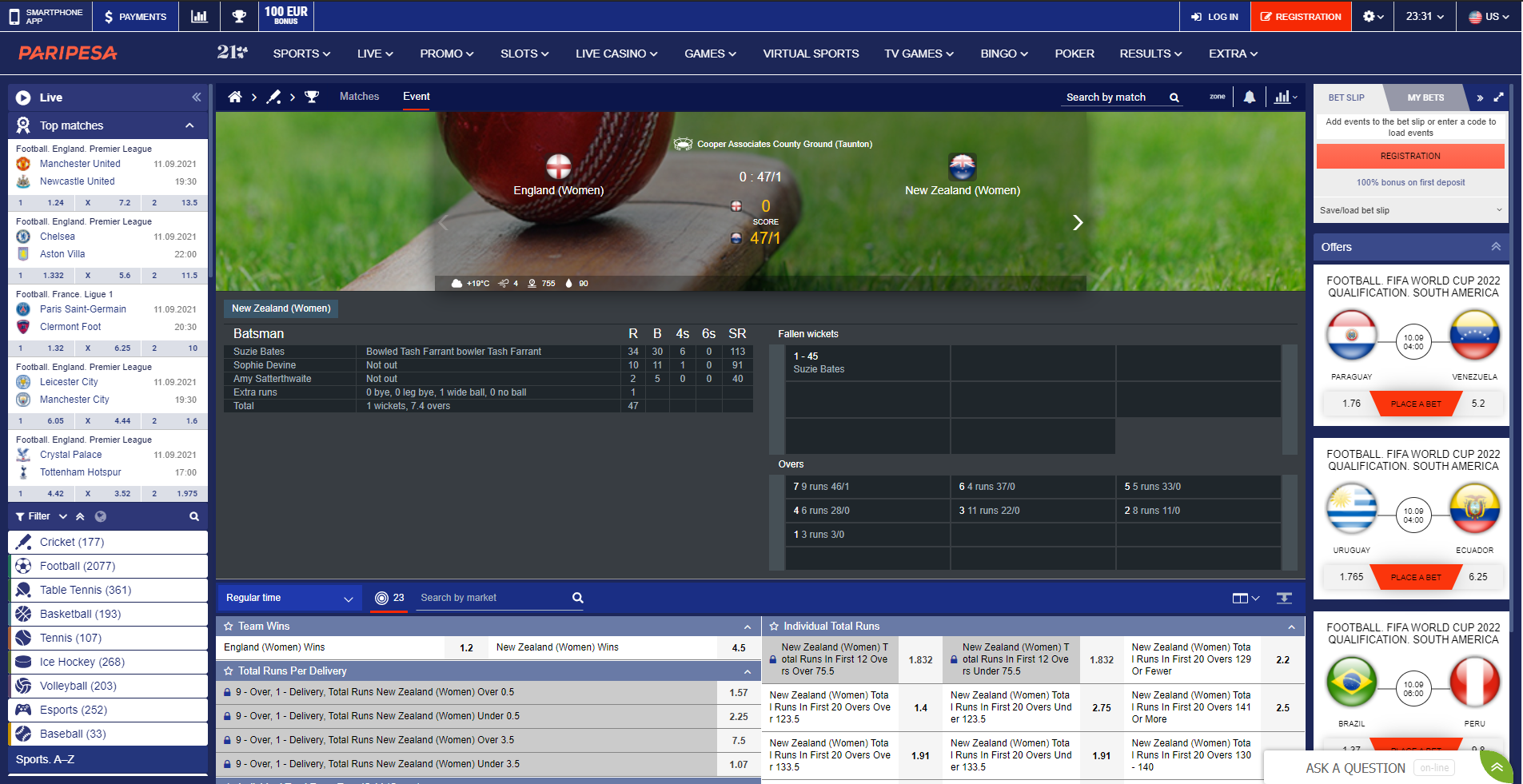Click the REGISTRATION button in top bar
This screenshot has width=1523, height=784.
[1301, 16]
